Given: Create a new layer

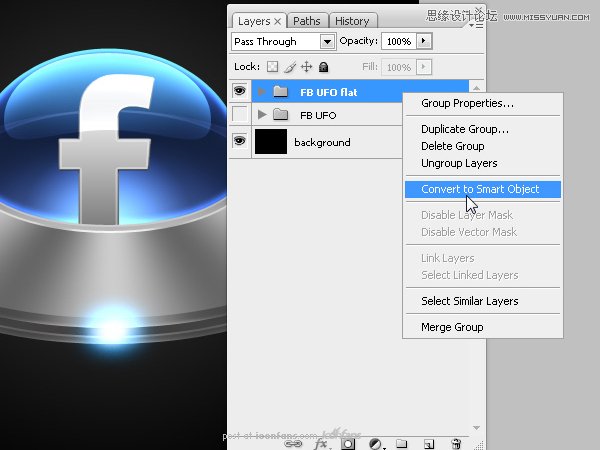Looking at the screenshot, I should click(x=428, y=442).
